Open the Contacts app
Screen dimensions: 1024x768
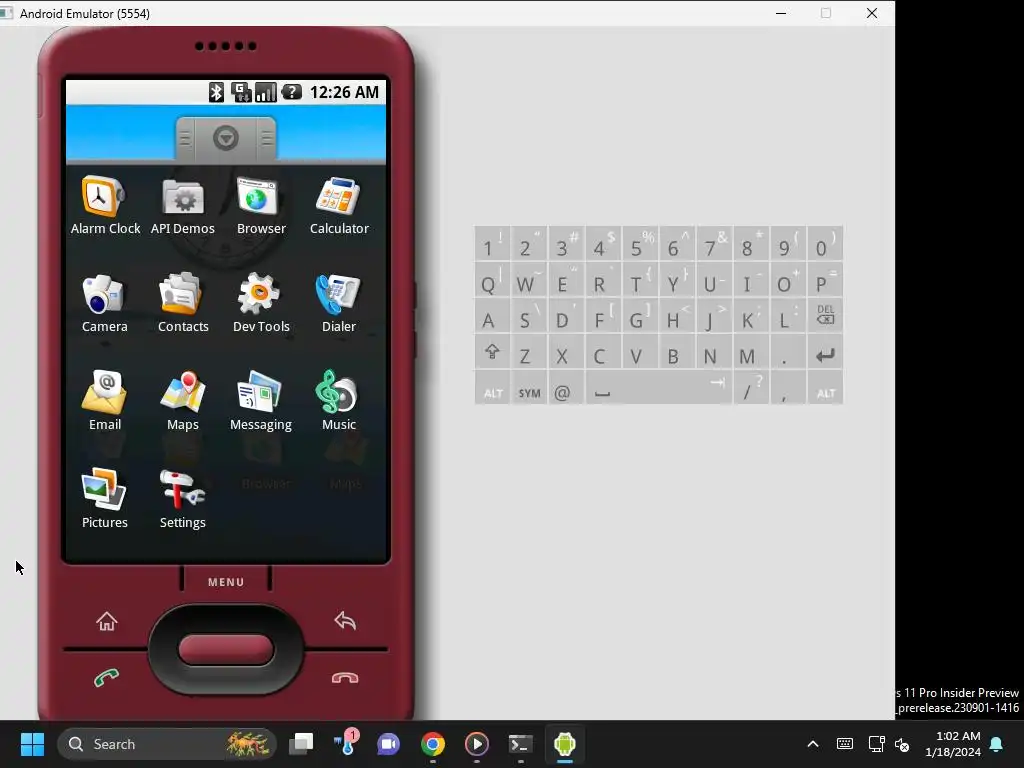(183, 303)
